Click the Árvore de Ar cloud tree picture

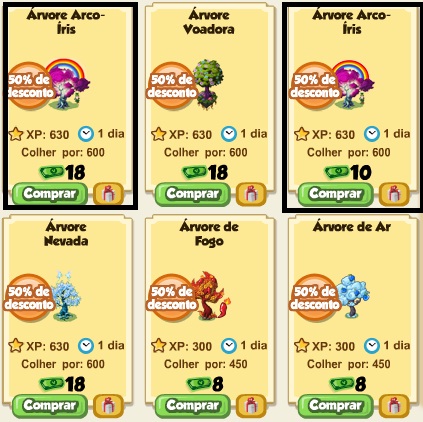coord(353,296)
